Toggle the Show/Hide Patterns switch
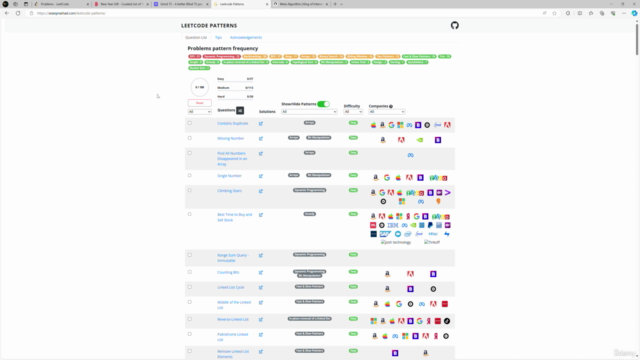The image size is (640, 360). pyautogui.click(x=324, y=104)
